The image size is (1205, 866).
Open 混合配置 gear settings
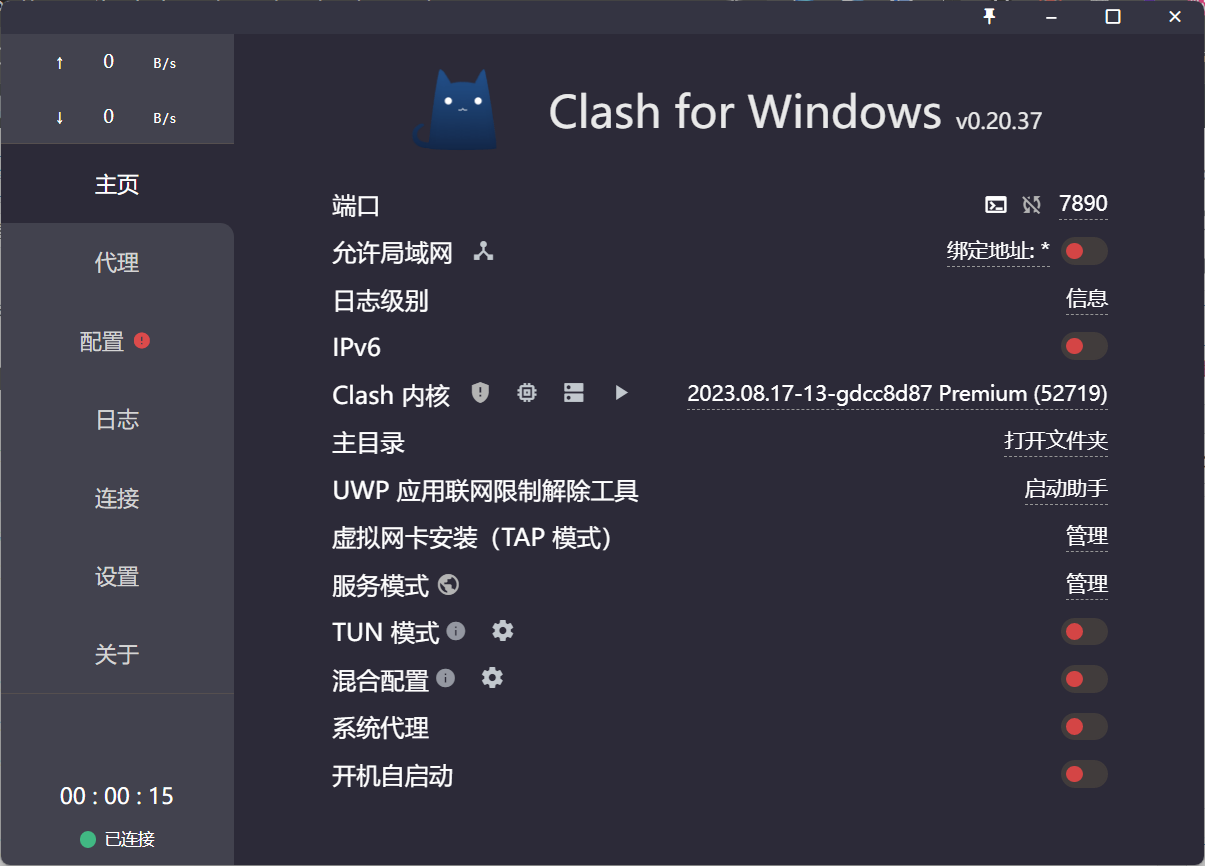(x=492, y=678)
